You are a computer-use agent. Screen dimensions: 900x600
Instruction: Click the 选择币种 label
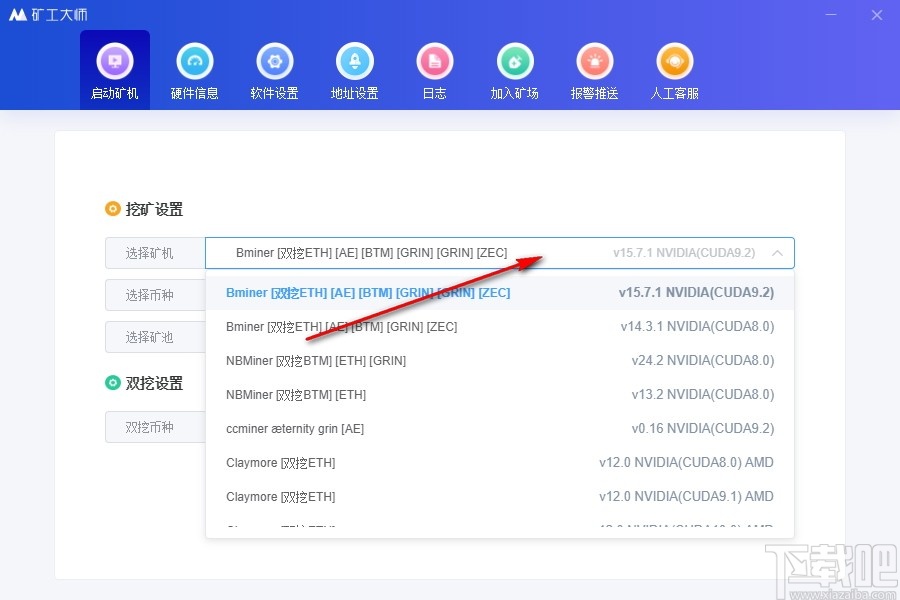click(149, 295)
